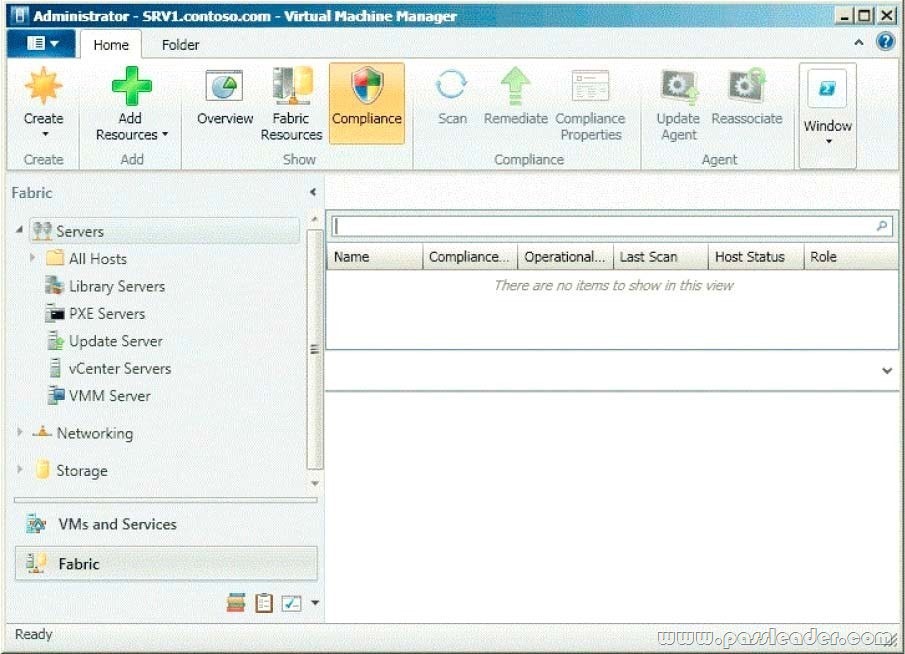Show Fabric Resources view
The height and width of the screenshot is (654, 905).
click(291, 104)
